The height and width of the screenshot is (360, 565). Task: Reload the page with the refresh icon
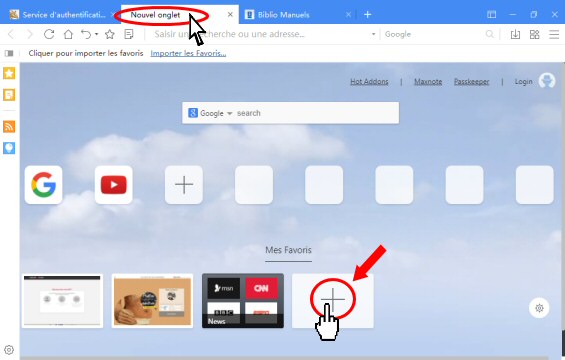tap(49, 34)
